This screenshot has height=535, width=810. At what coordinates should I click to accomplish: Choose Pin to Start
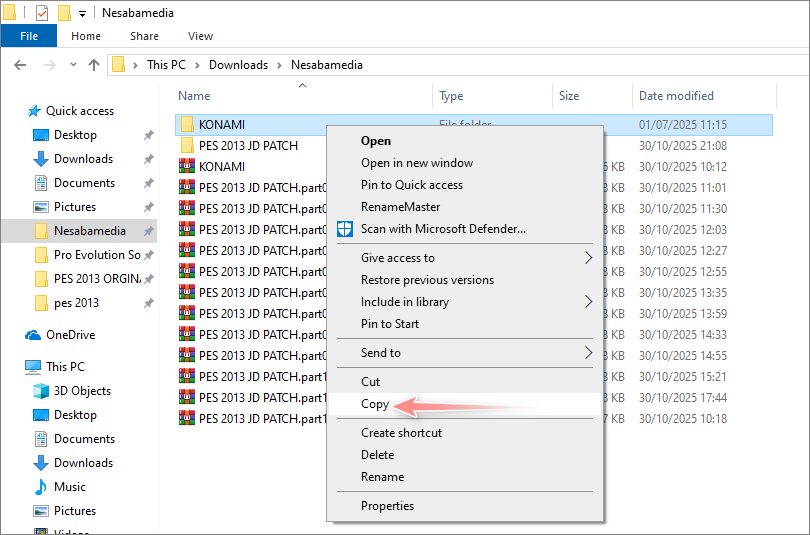pos(390,324)
